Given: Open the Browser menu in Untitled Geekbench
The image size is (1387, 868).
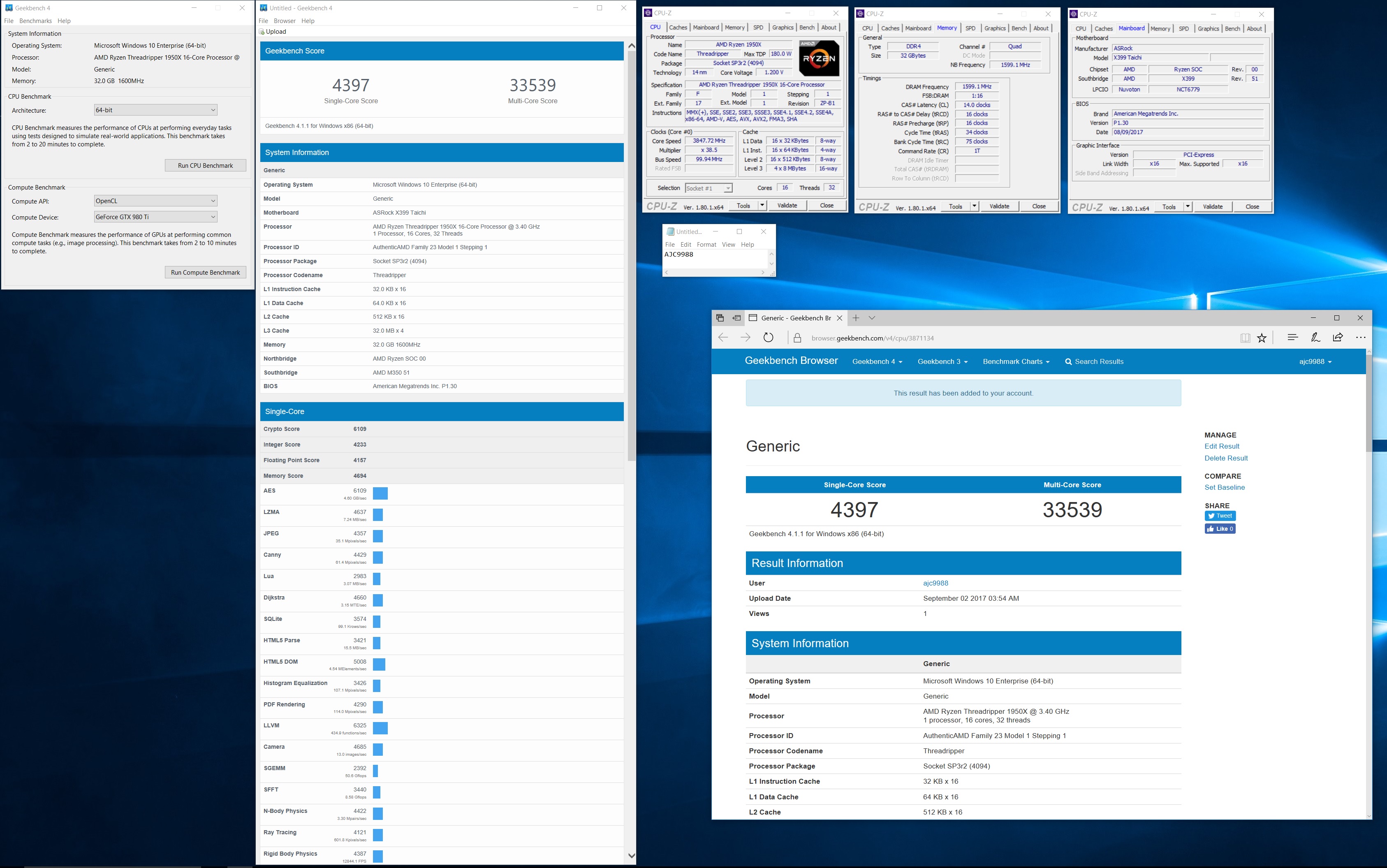Looking at the screenshot, I should pos(285,21).
